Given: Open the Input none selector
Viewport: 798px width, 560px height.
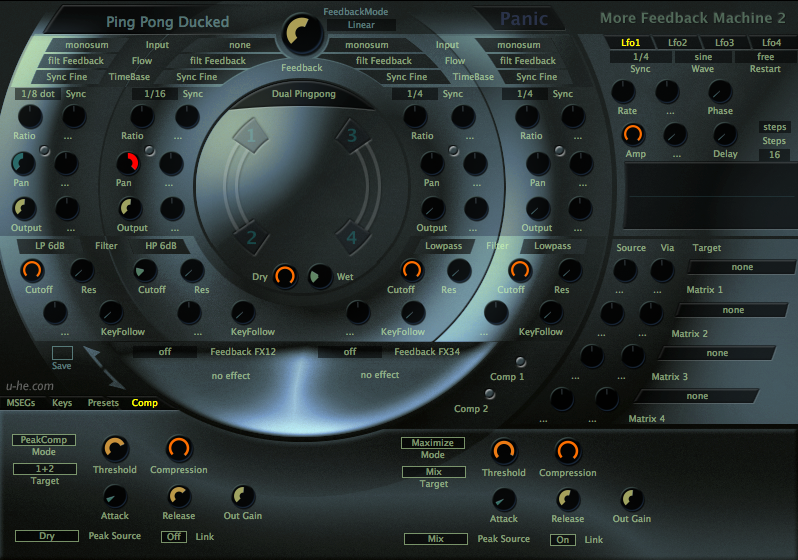Looking at the screenshot, I should pyautogui.click(x=240, y=45).
